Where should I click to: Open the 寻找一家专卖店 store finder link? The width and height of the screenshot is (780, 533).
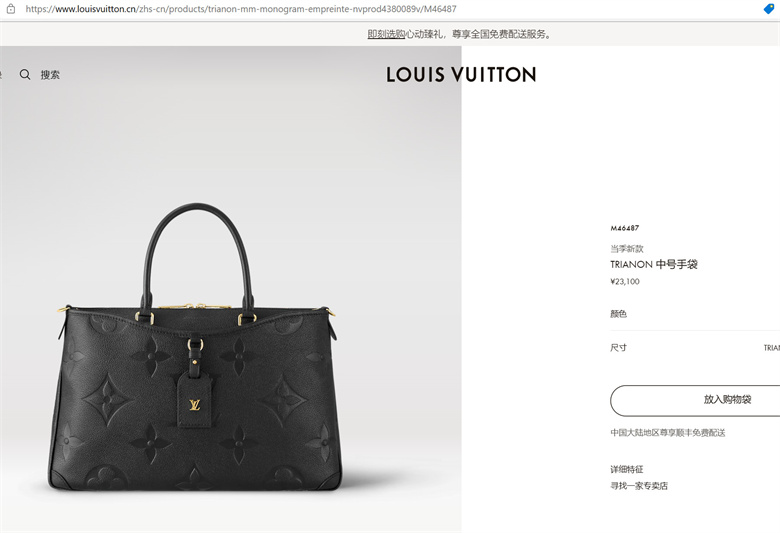tap(639, 486)
